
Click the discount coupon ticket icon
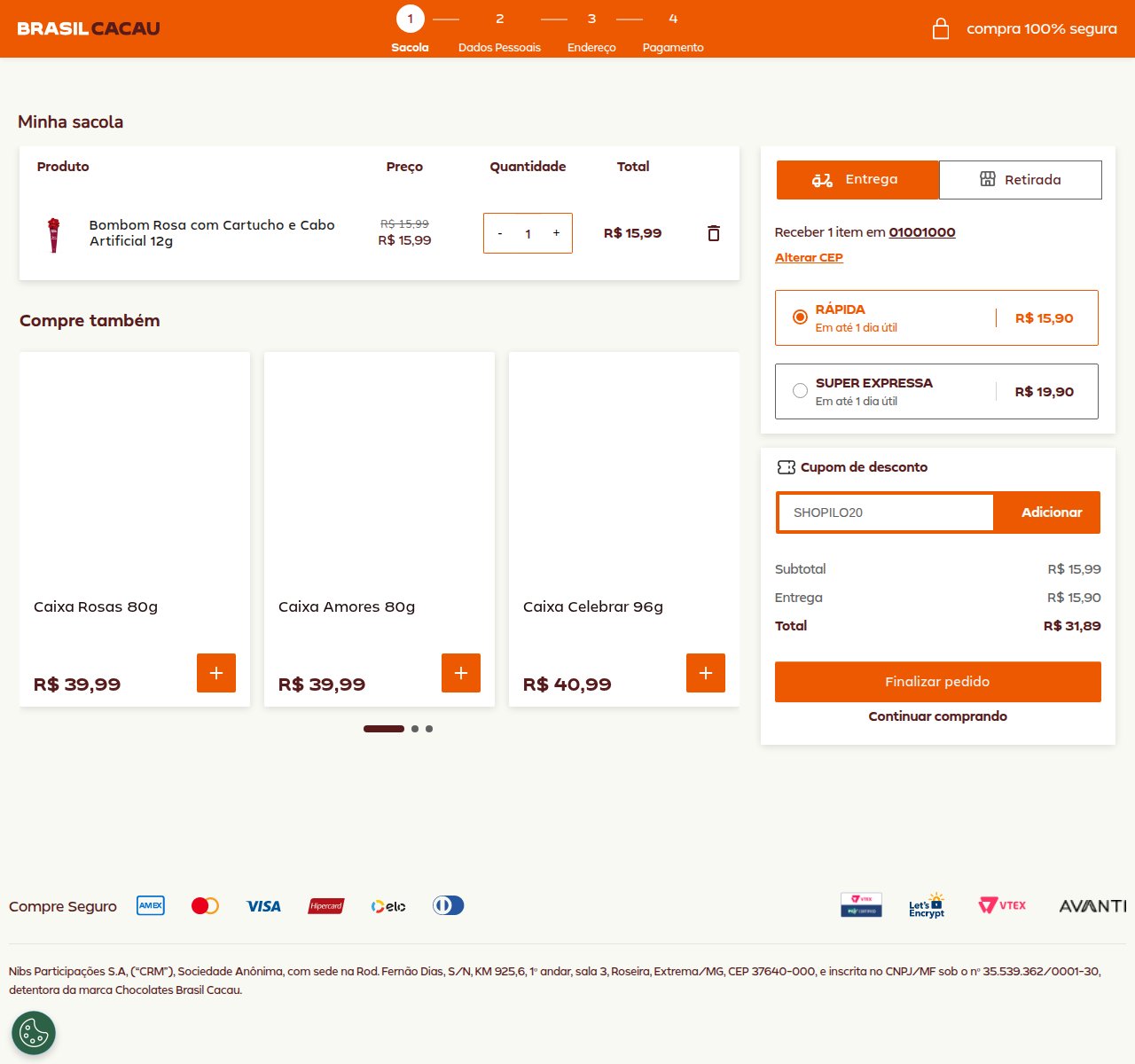coord(786,467)
